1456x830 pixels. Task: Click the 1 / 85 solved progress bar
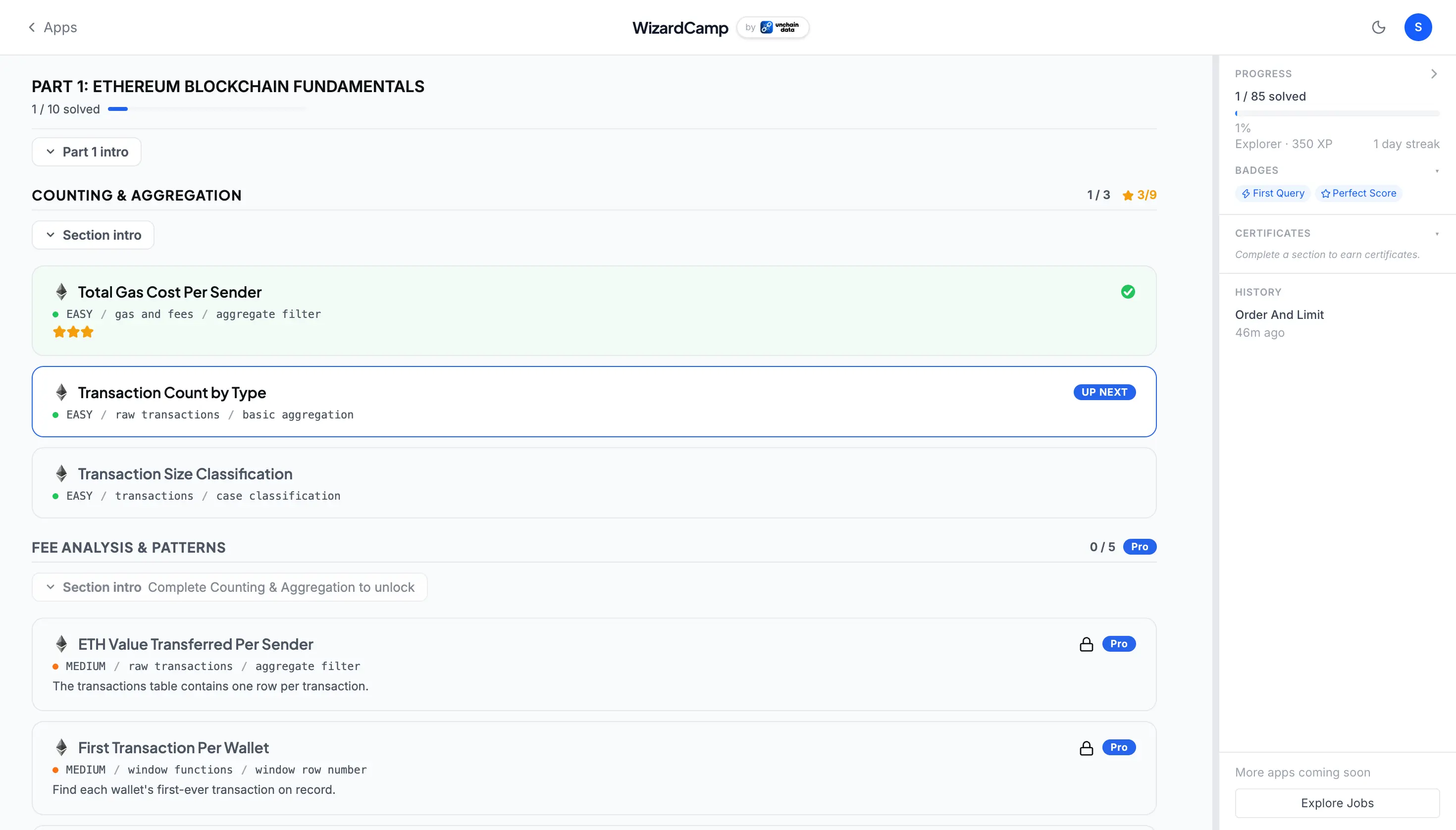pos(1337,113)
